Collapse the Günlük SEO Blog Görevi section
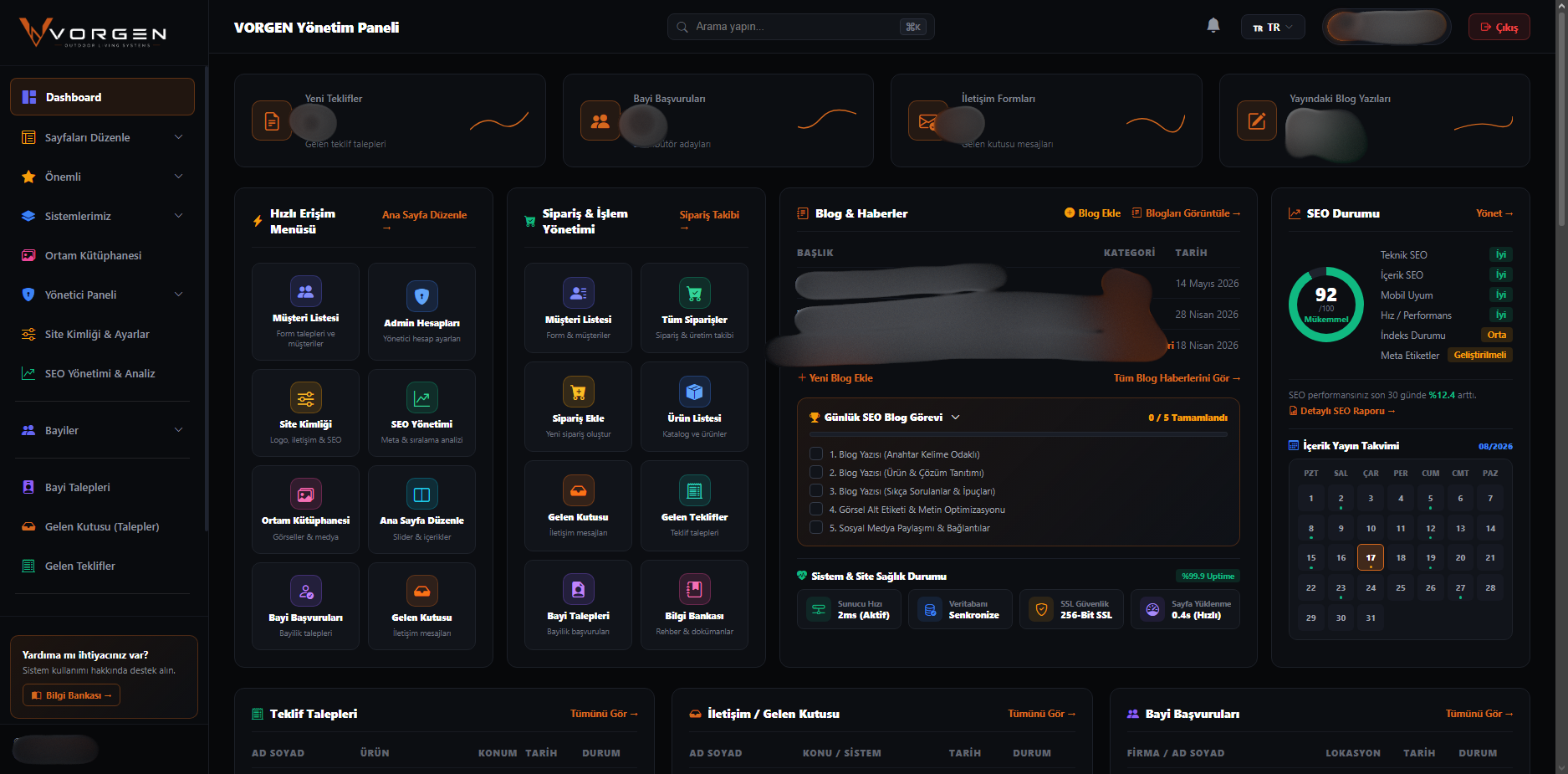This screenshot has height=774, width=1568. pyautogui.click(x=956, y=417)
